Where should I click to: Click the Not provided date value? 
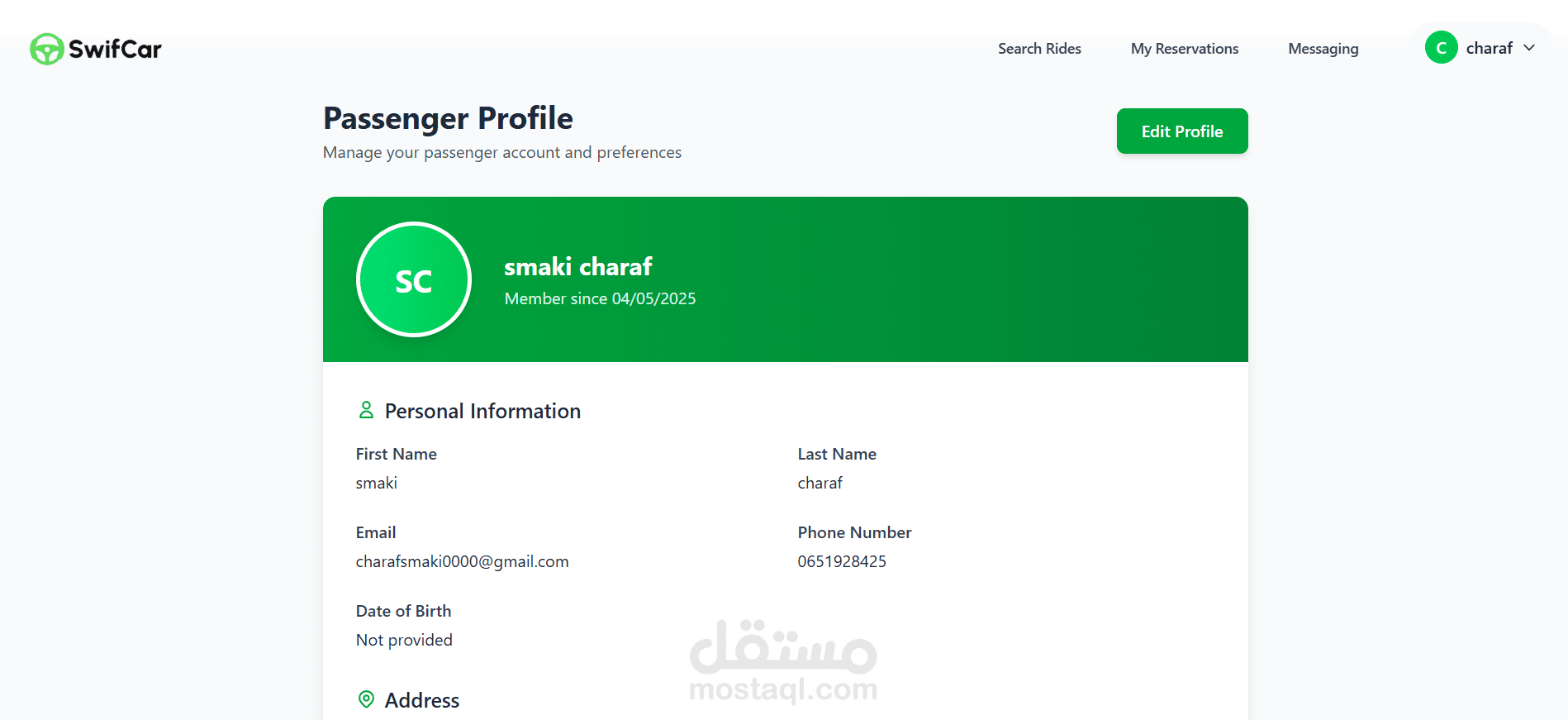click(404, 640)
